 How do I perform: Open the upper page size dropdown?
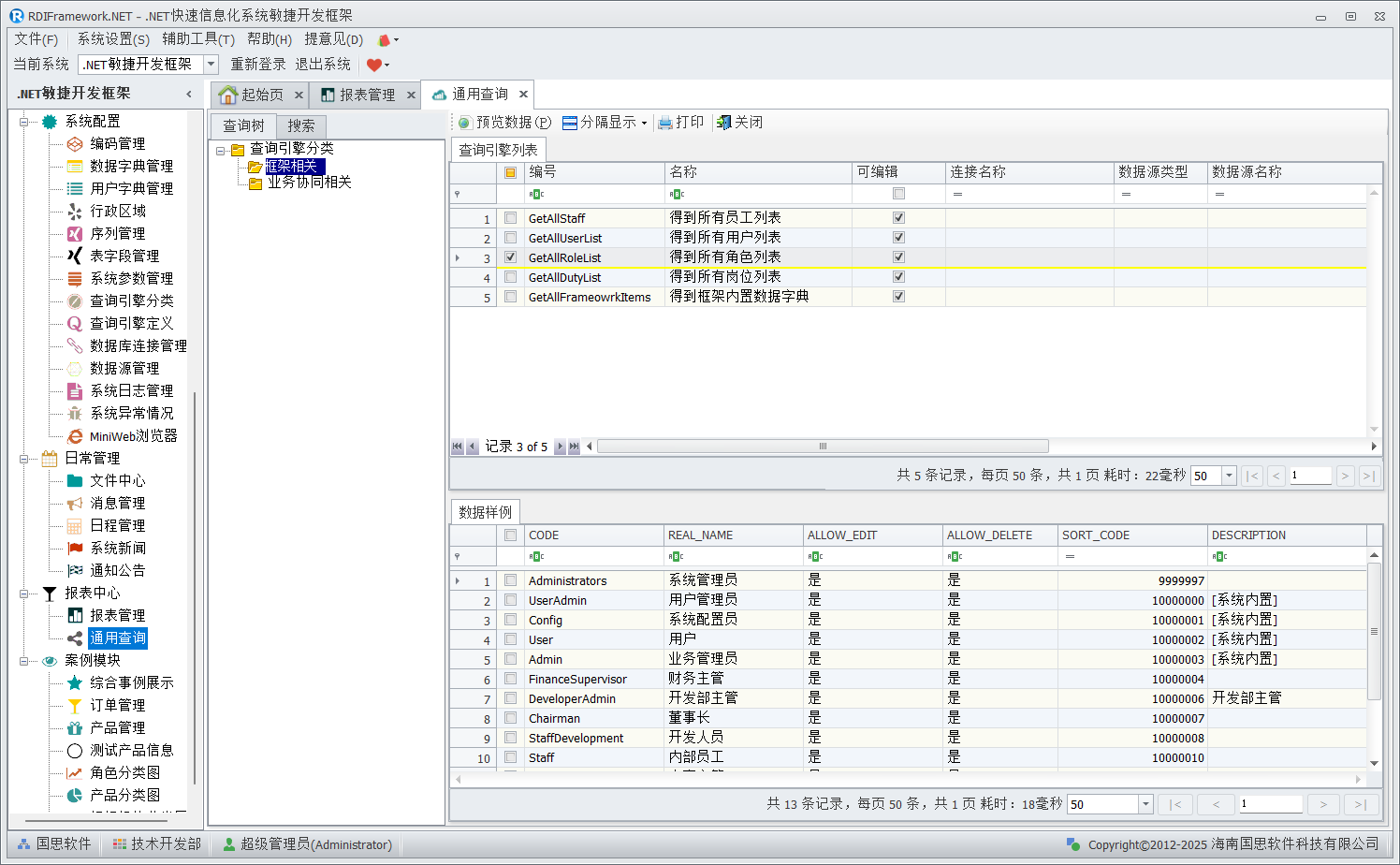(x=1229, y=476)
